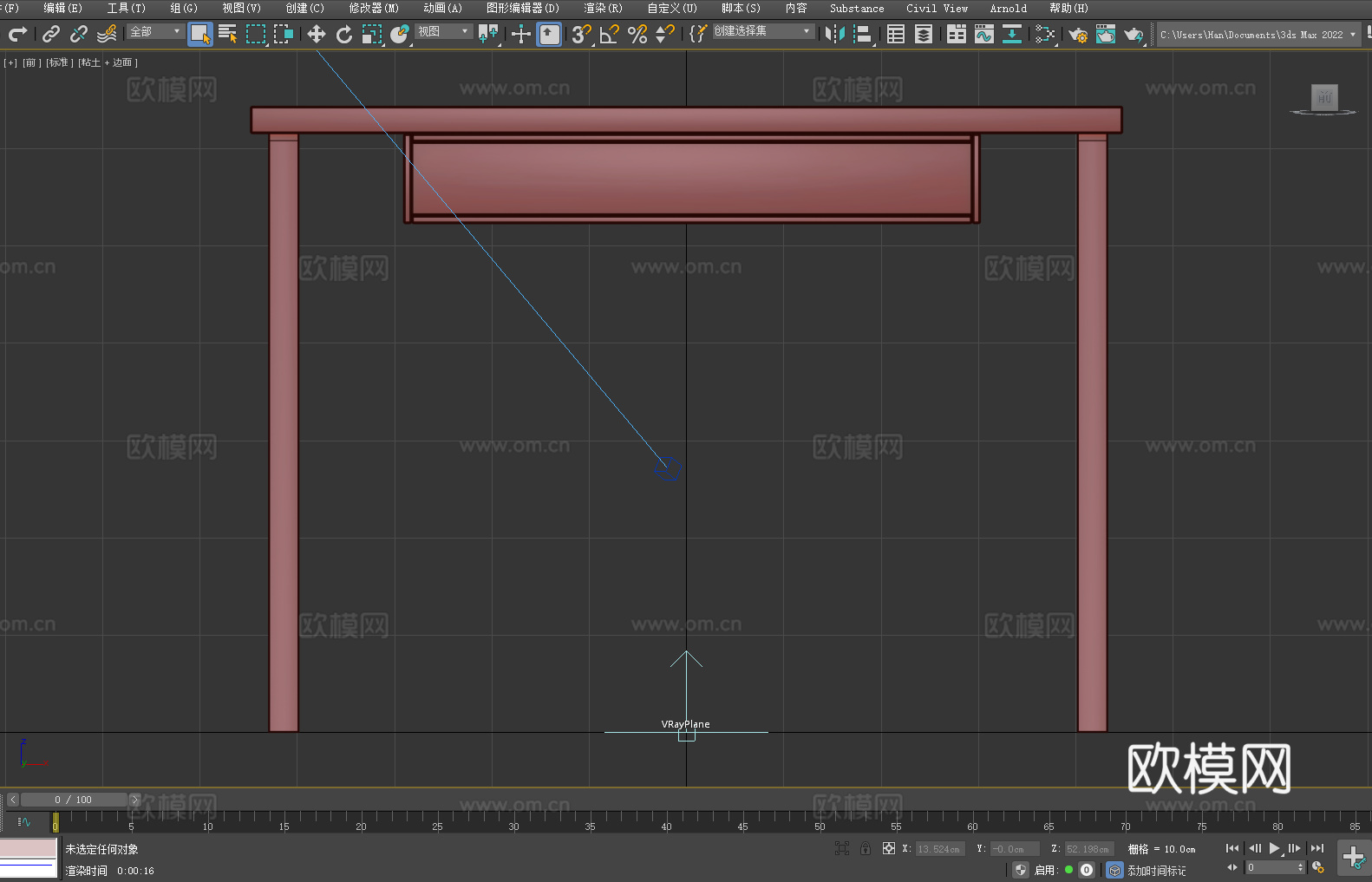Open reference coordinate system dropdown 视图

click(x=444, y=31)
